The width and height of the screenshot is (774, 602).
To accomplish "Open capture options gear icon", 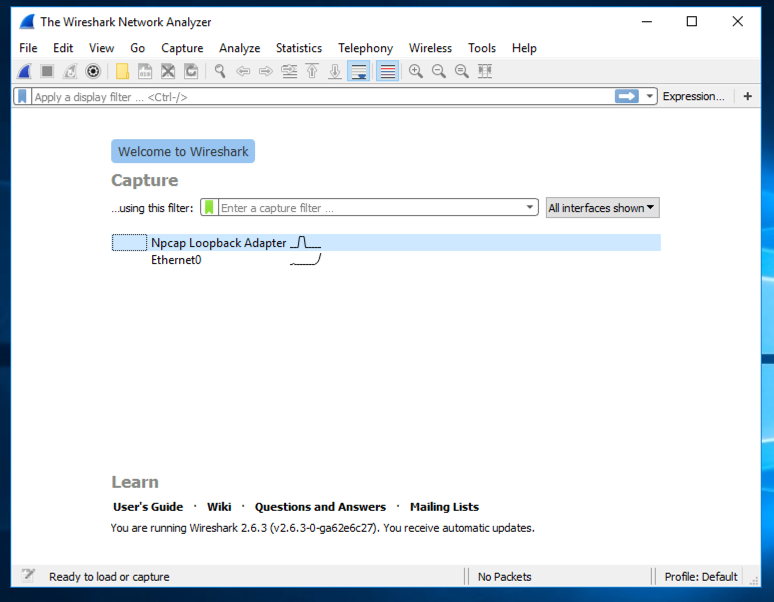I will click(x=93, y=72).
